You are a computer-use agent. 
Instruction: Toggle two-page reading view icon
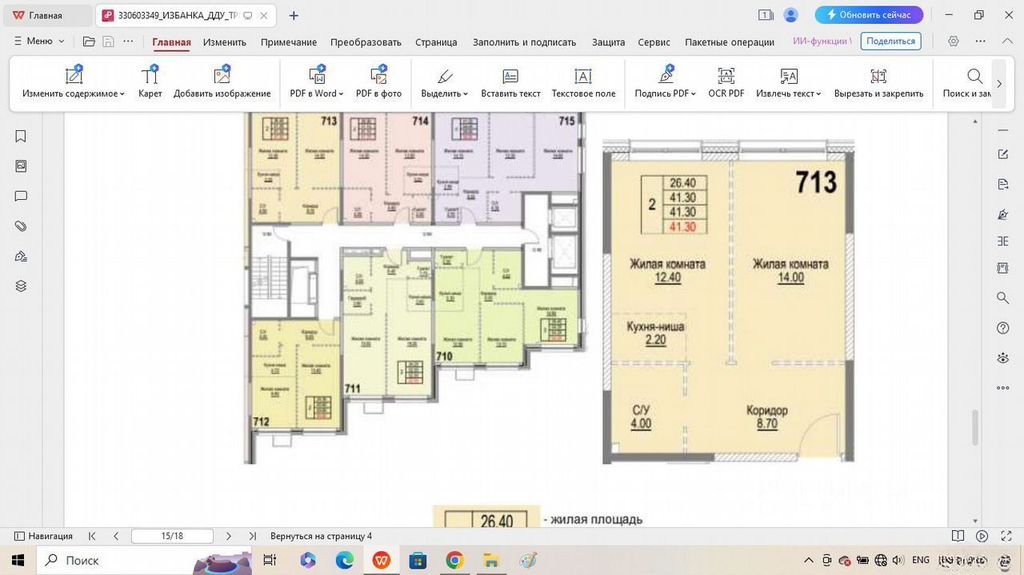tap(957, 536)
